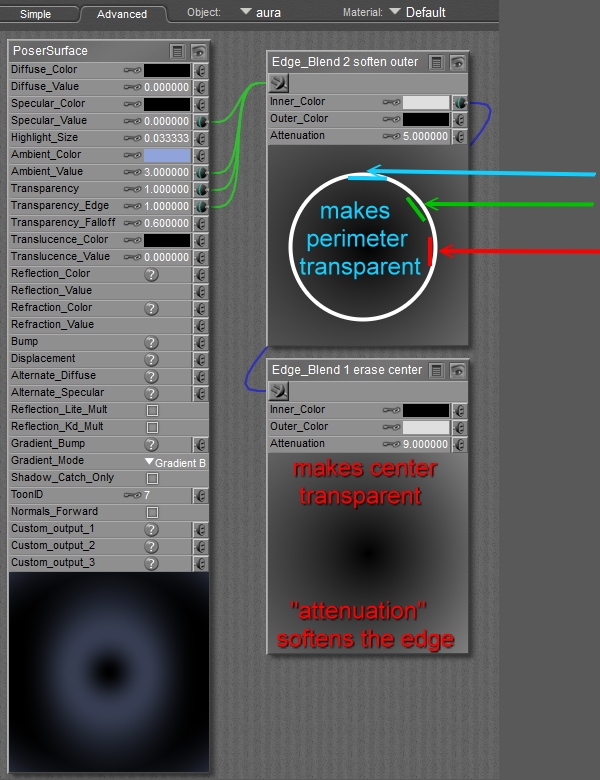
Task: Click the Alternate_Diffuse question mark icon
Action: point(152,377)
